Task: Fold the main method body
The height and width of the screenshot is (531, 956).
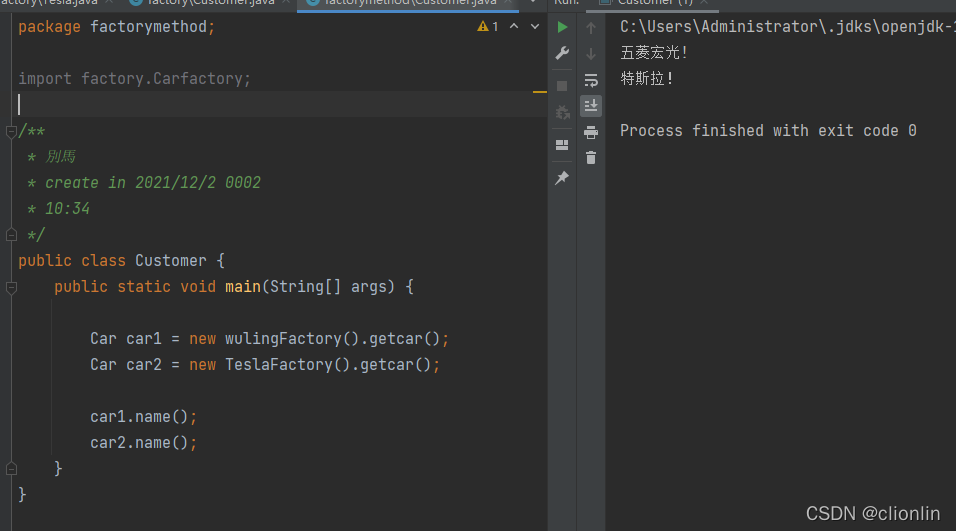Action: [x=11, y=287]
